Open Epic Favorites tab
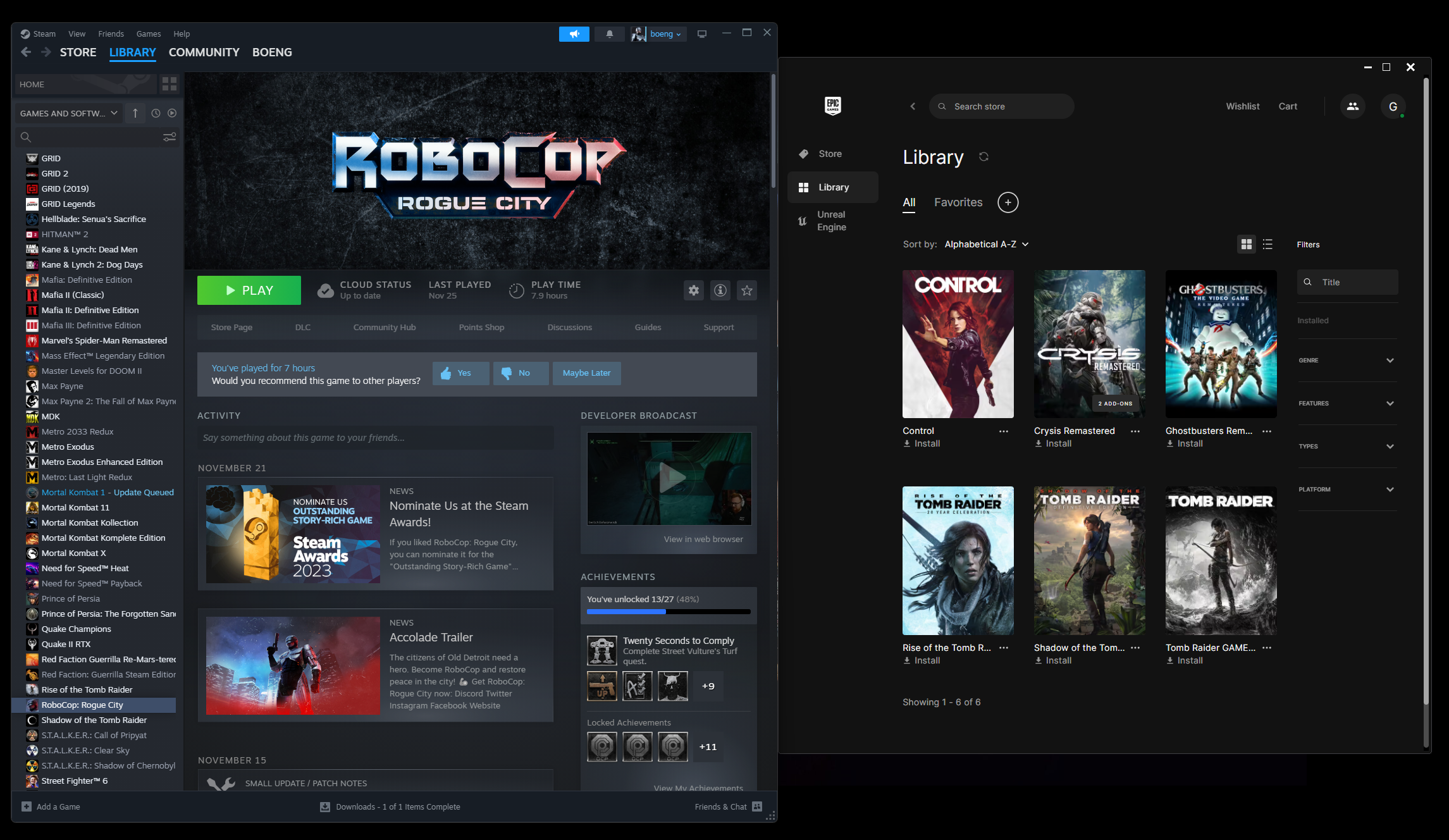Screen dimensions: 1449x840 958,202
